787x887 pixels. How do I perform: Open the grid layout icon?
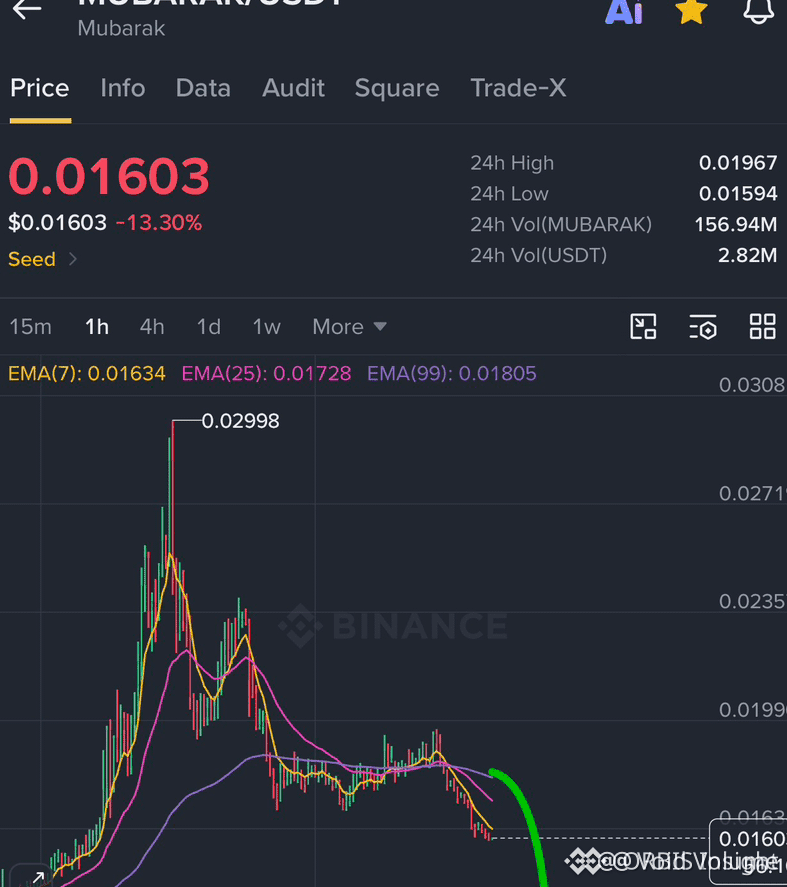[x=763, y=327]
